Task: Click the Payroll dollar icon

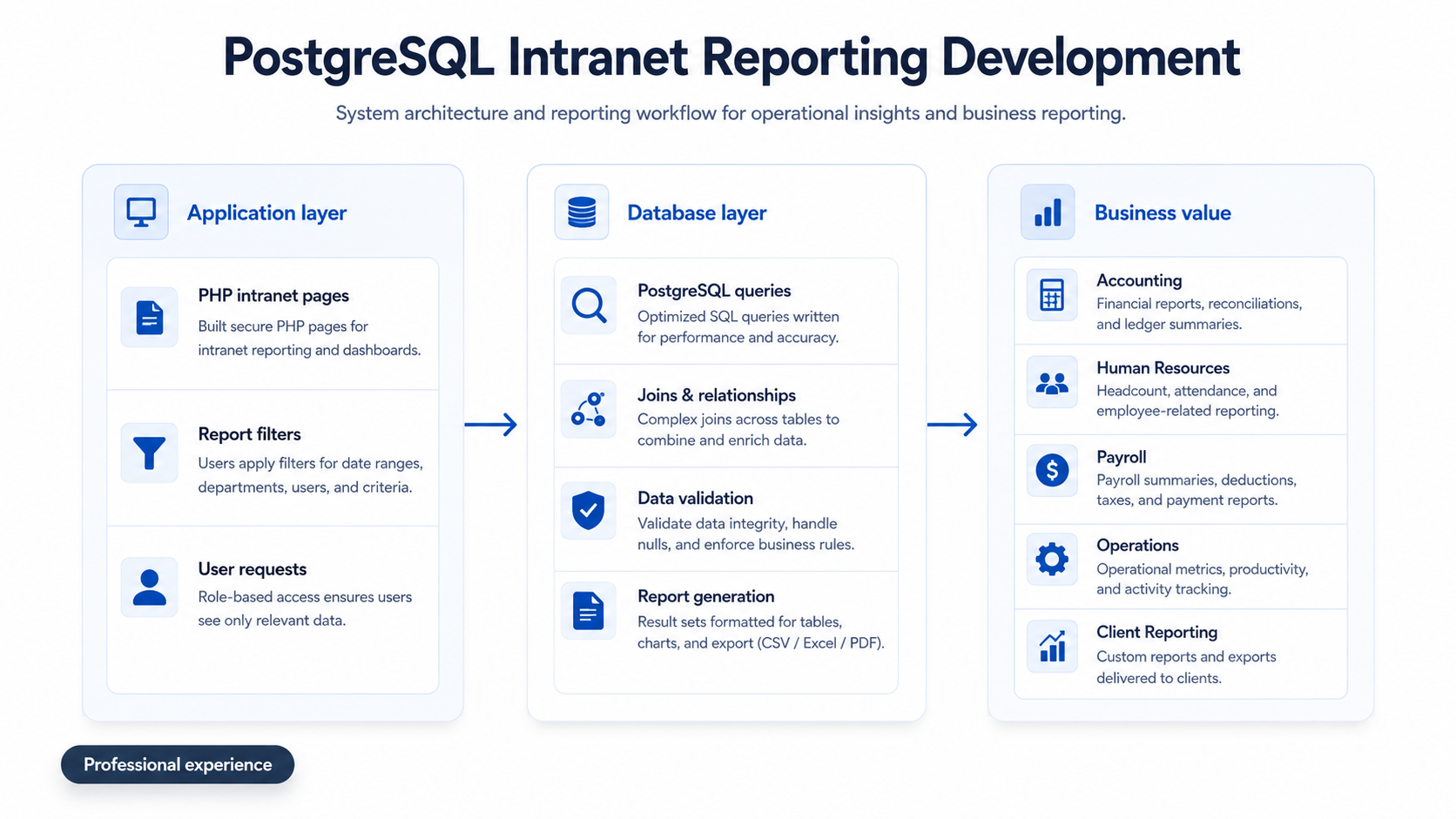Action: click(x=1052, y=471)
